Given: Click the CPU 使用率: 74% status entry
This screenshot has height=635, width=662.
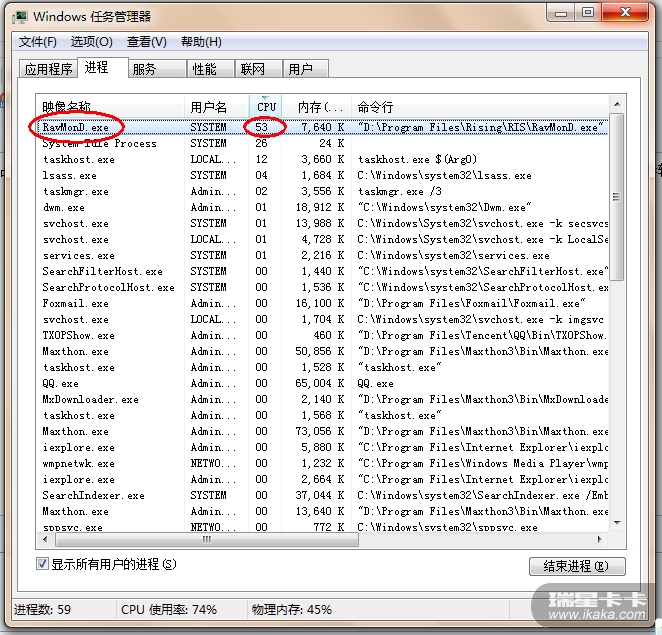Looking at the screenshot, I should pyautogui.click(x=169, y=609).
